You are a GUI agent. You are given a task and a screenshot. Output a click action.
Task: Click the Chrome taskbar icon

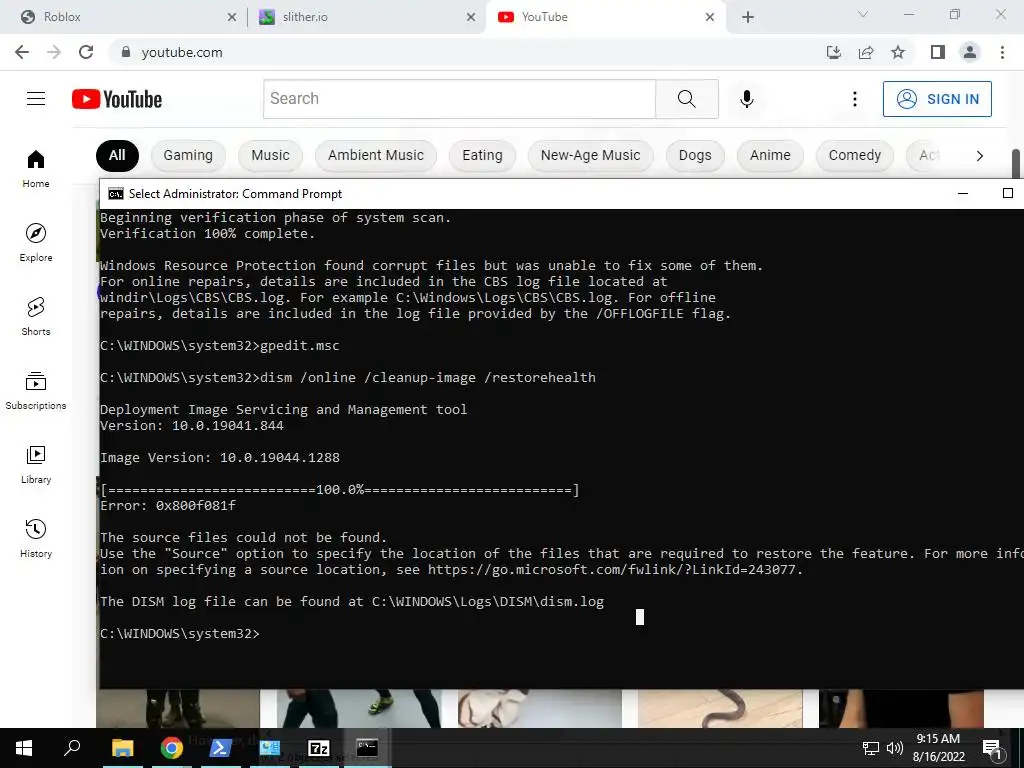(x=171, y=748)
